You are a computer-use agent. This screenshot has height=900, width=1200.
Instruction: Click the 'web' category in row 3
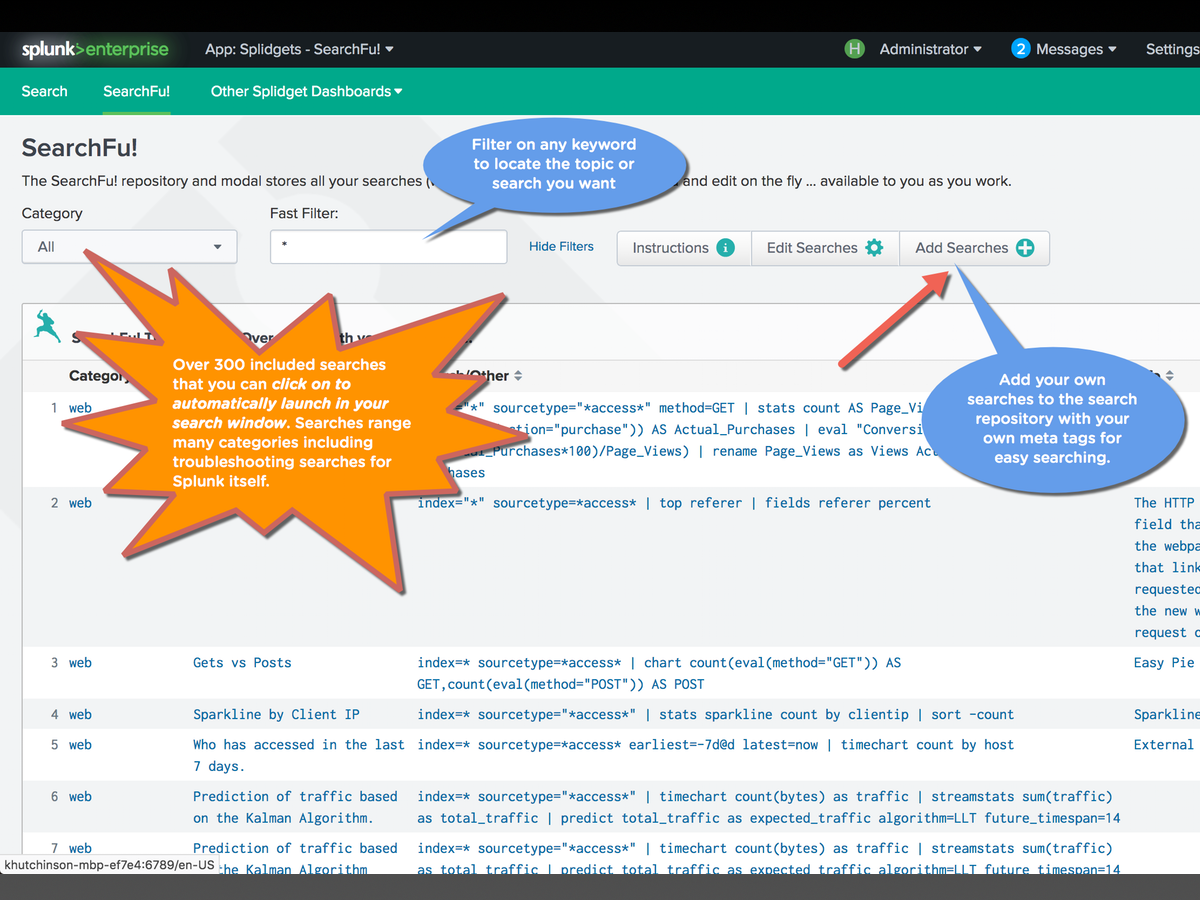tap(80, 663)
